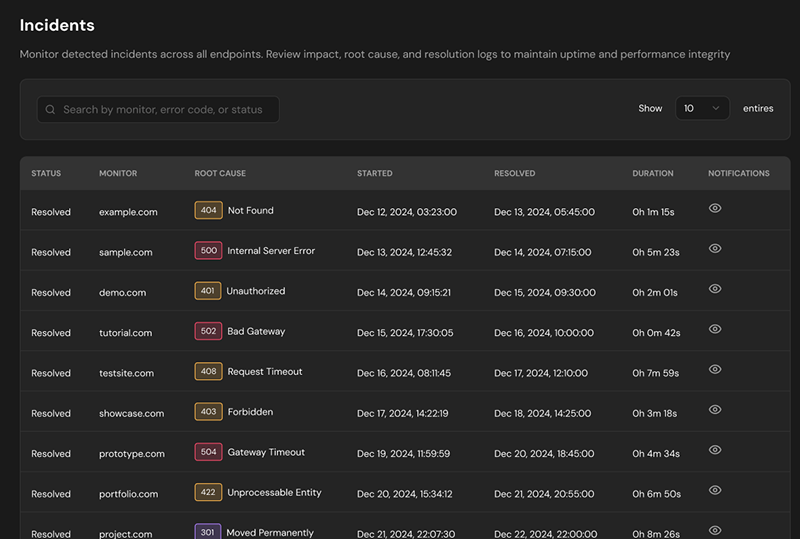Select the showcase.com monitor cell
The image size is (800, 539).
(x=132, y=413)
